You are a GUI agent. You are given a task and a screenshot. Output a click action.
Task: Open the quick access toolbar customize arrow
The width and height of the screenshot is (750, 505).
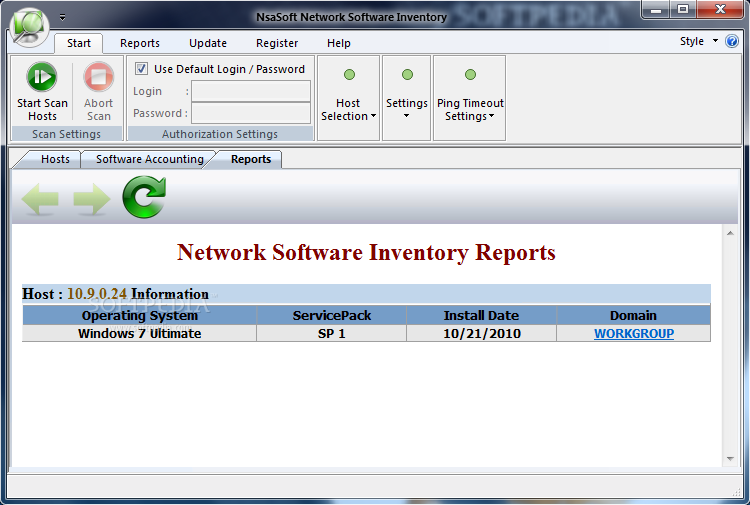(x=62, y=18)
